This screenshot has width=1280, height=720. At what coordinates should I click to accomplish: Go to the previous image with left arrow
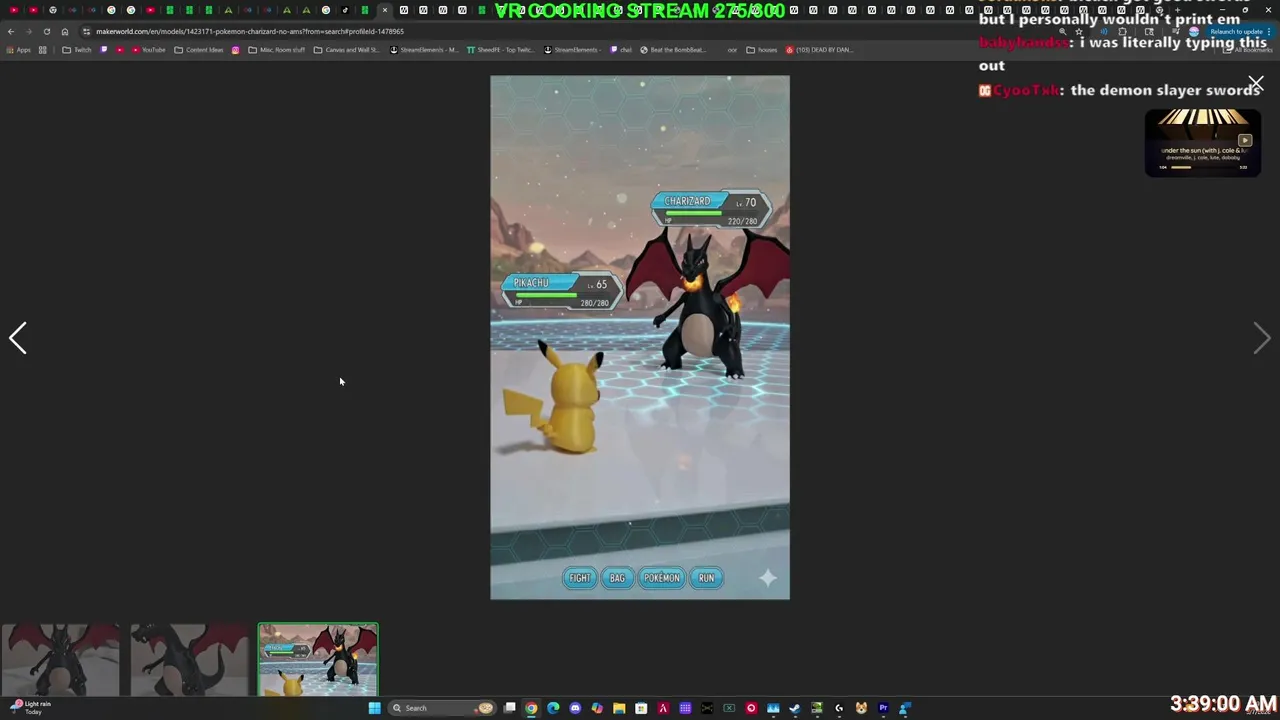pyautogui.click(x=18, y=338)
